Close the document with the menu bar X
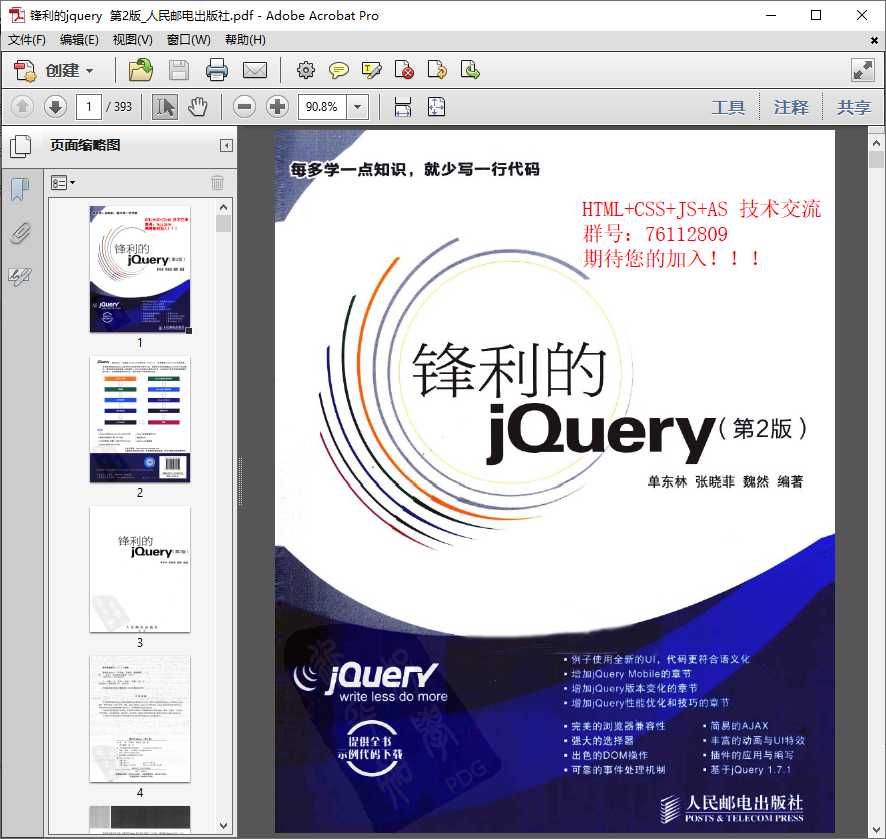The width and height of the screenshot is (886, 839). 874,41
